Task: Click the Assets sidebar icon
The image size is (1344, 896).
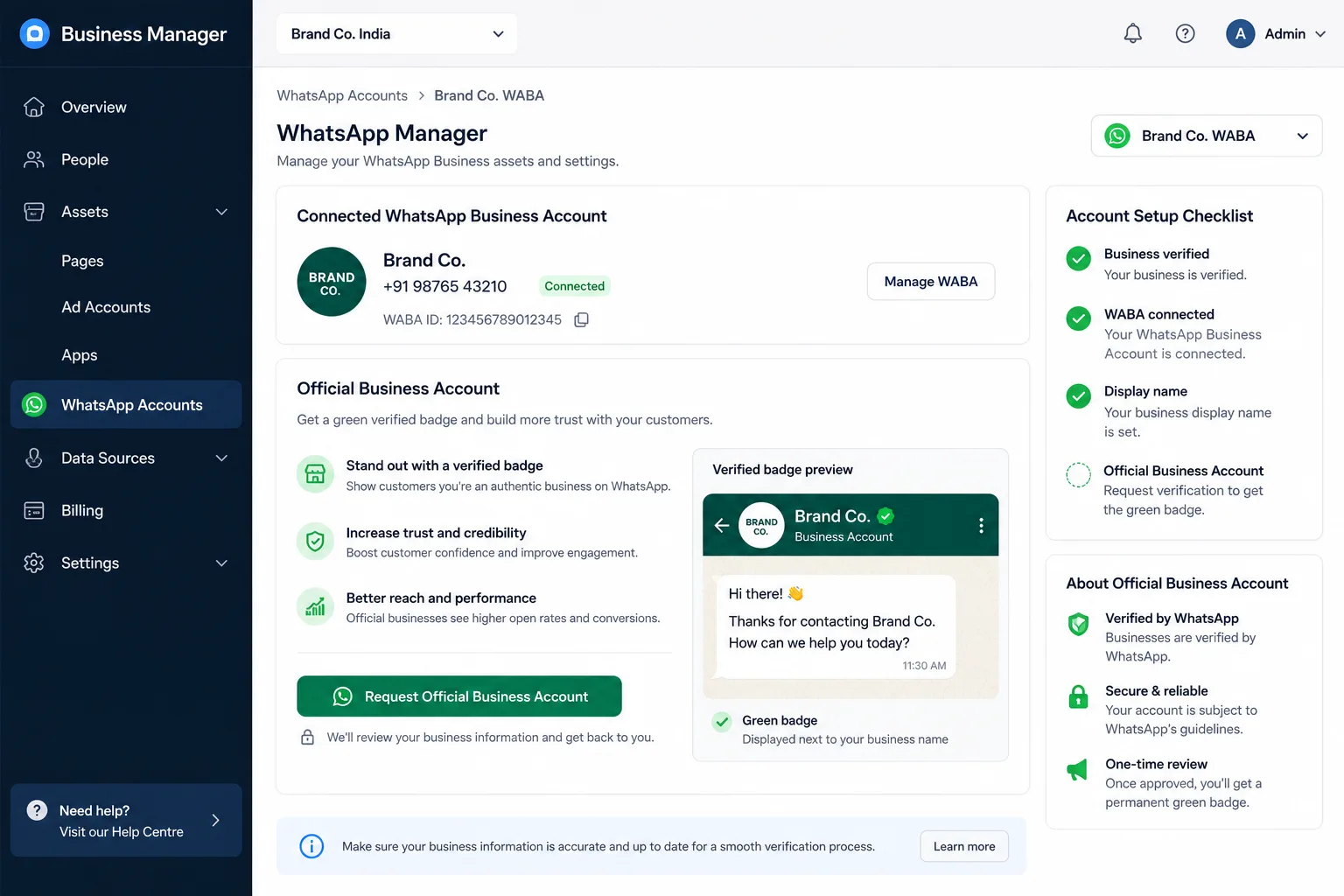Action: (34, 212)
